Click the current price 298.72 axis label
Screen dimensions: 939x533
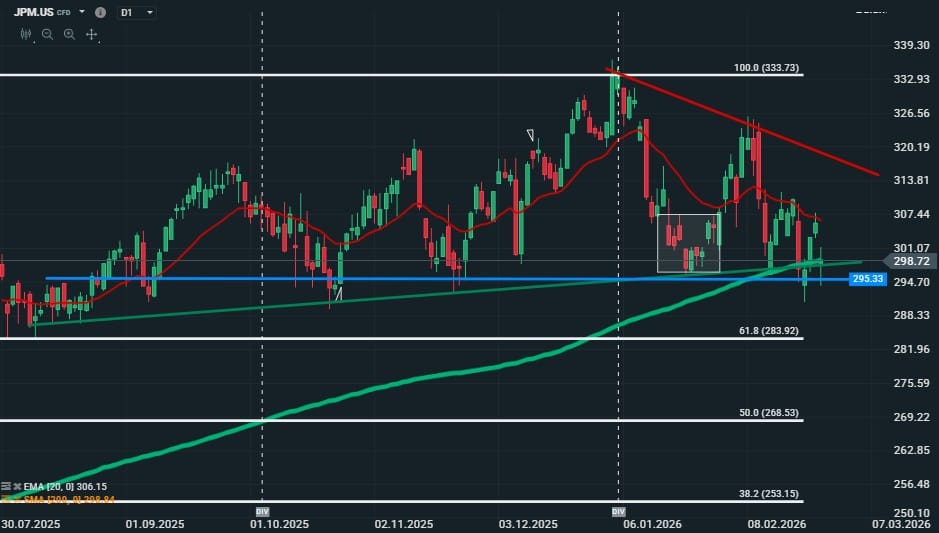[908, 260]
